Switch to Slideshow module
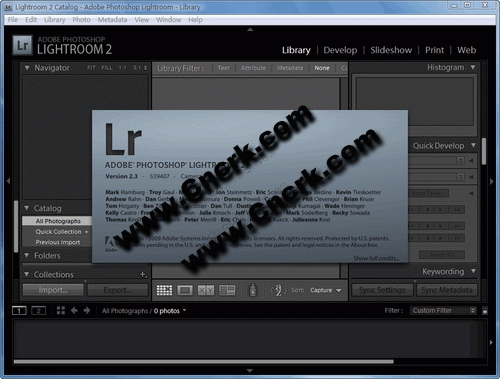The image size is (500, 379). click(391, 50)
